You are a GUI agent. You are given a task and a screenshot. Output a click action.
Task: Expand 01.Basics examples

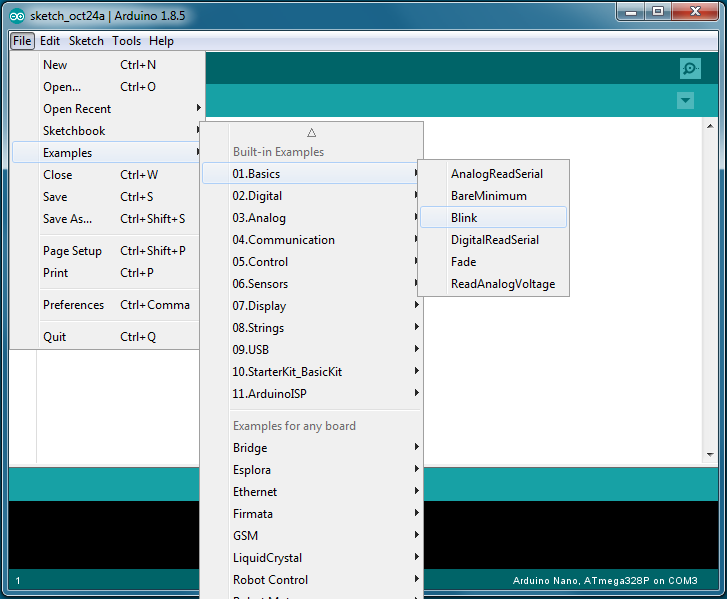tap(312, 173)
